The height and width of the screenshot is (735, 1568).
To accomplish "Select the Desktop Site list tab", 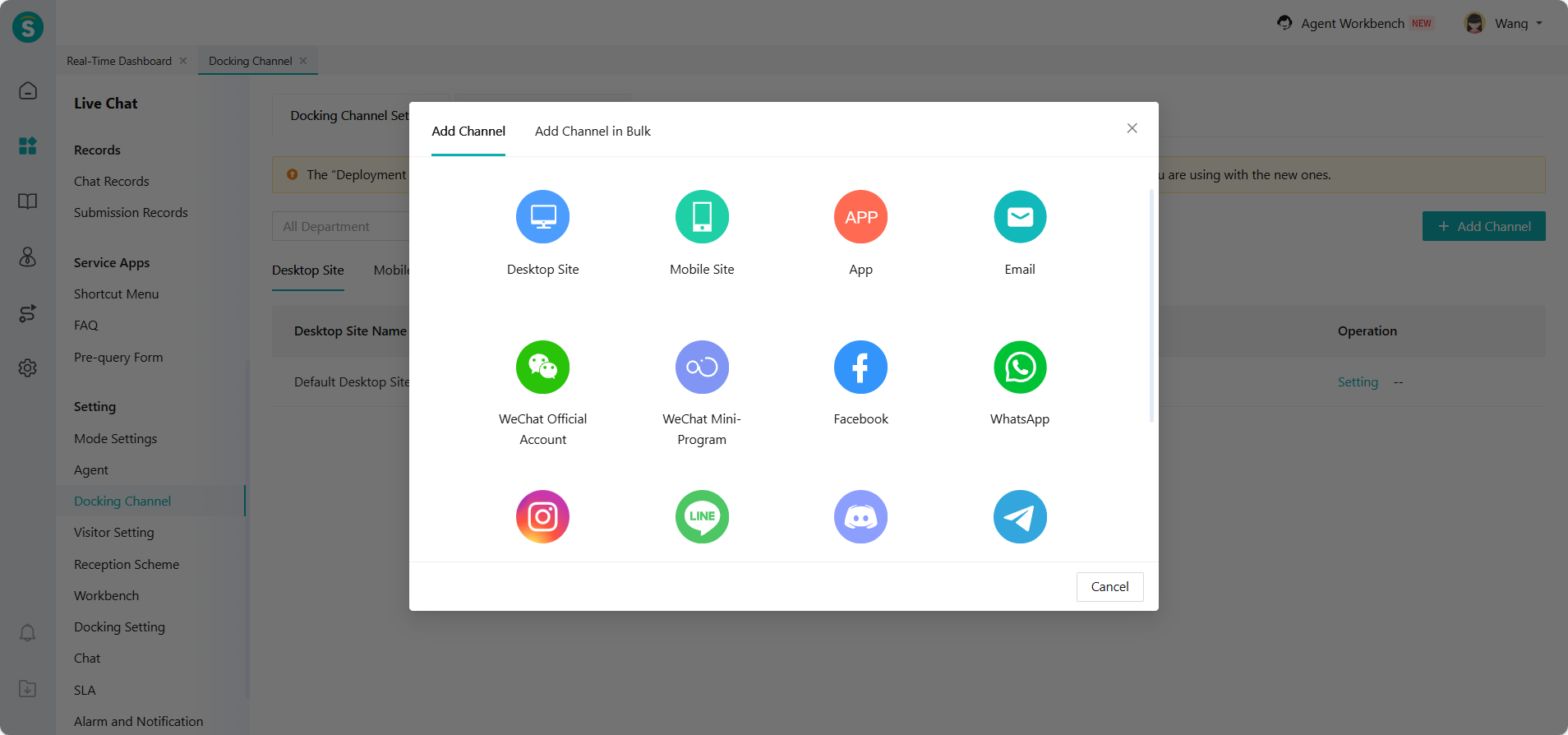I will (308, 270).
